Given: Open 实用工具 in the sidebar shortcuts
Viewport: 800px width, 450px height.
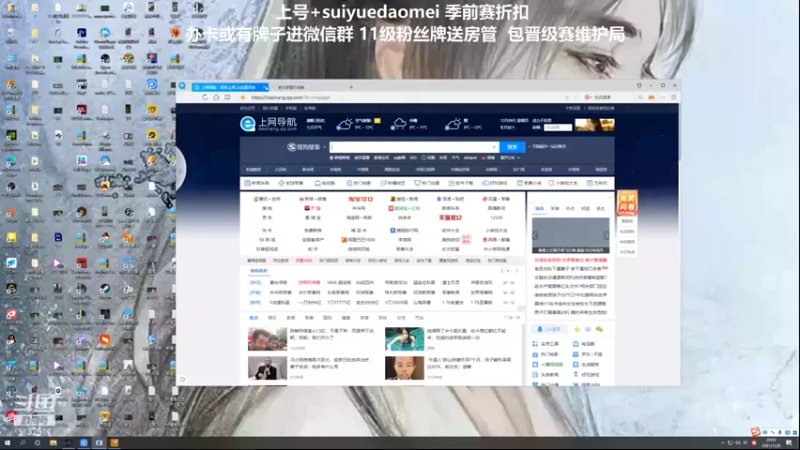Looking at the screenshot, I should click(x=546, y=344).
